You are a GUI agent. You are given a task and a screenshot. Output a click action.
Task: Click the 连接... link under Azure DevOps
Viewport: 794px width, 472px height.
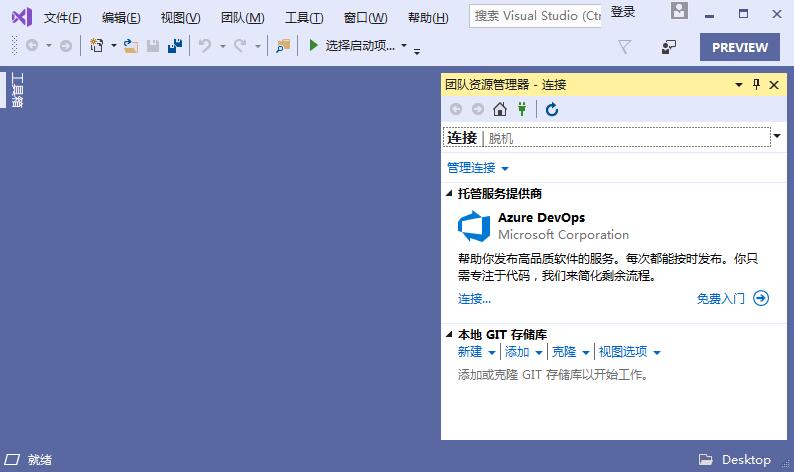coord(474,298)
